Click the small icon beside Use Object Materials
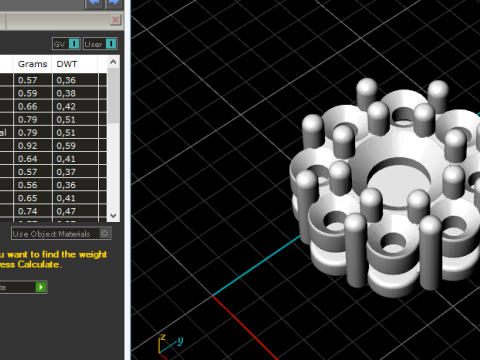Viewport: 480px width, 360px height. tap(105, 233)
